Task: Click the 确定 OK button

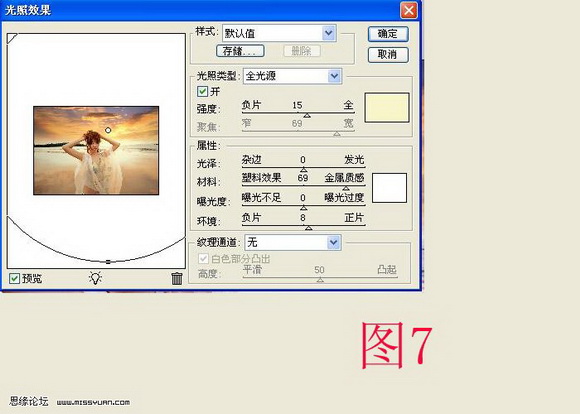Action: tap(388, 34)
